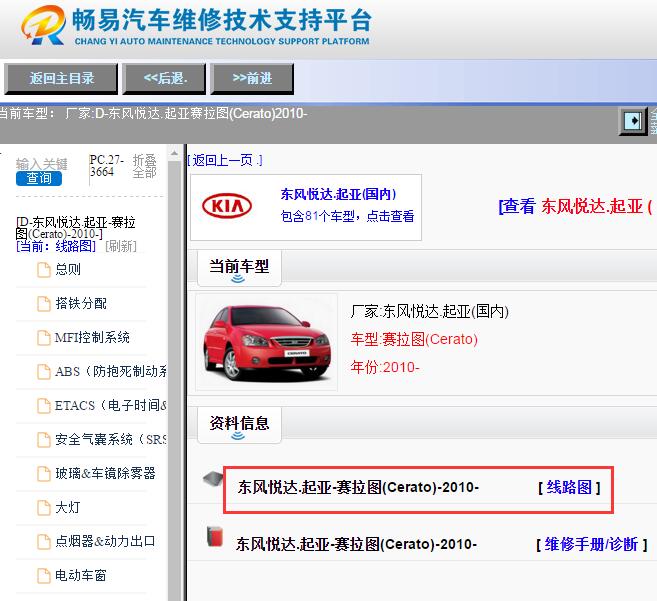Click 当前：线路图 link in sidebar
The image size is (657, 601).
click(x=56, y=246)
